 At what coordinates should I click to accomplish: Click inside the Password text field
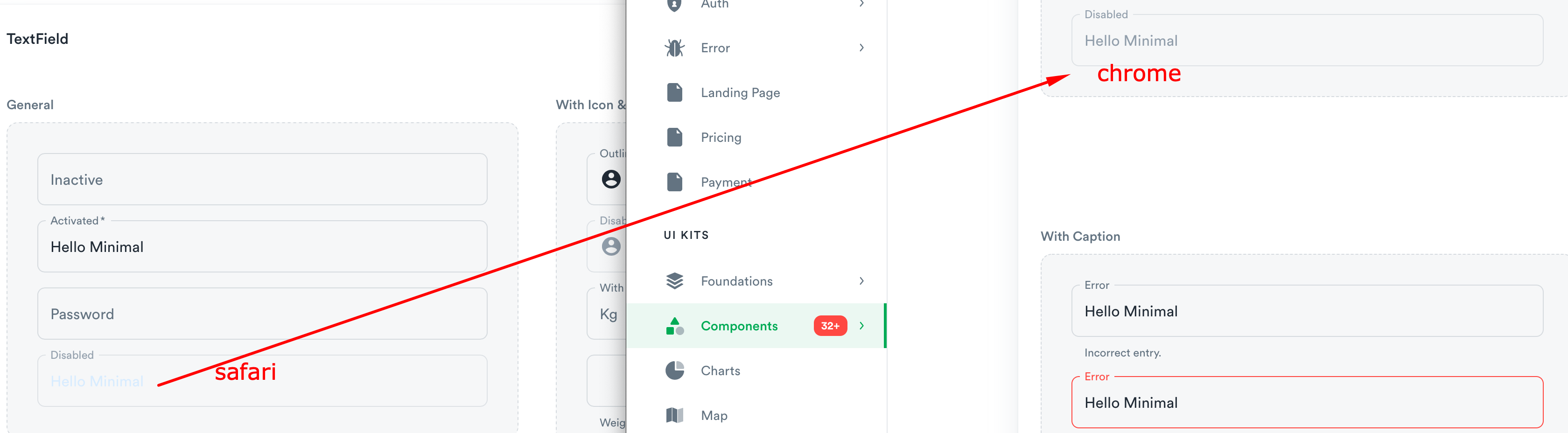point(262,314)
